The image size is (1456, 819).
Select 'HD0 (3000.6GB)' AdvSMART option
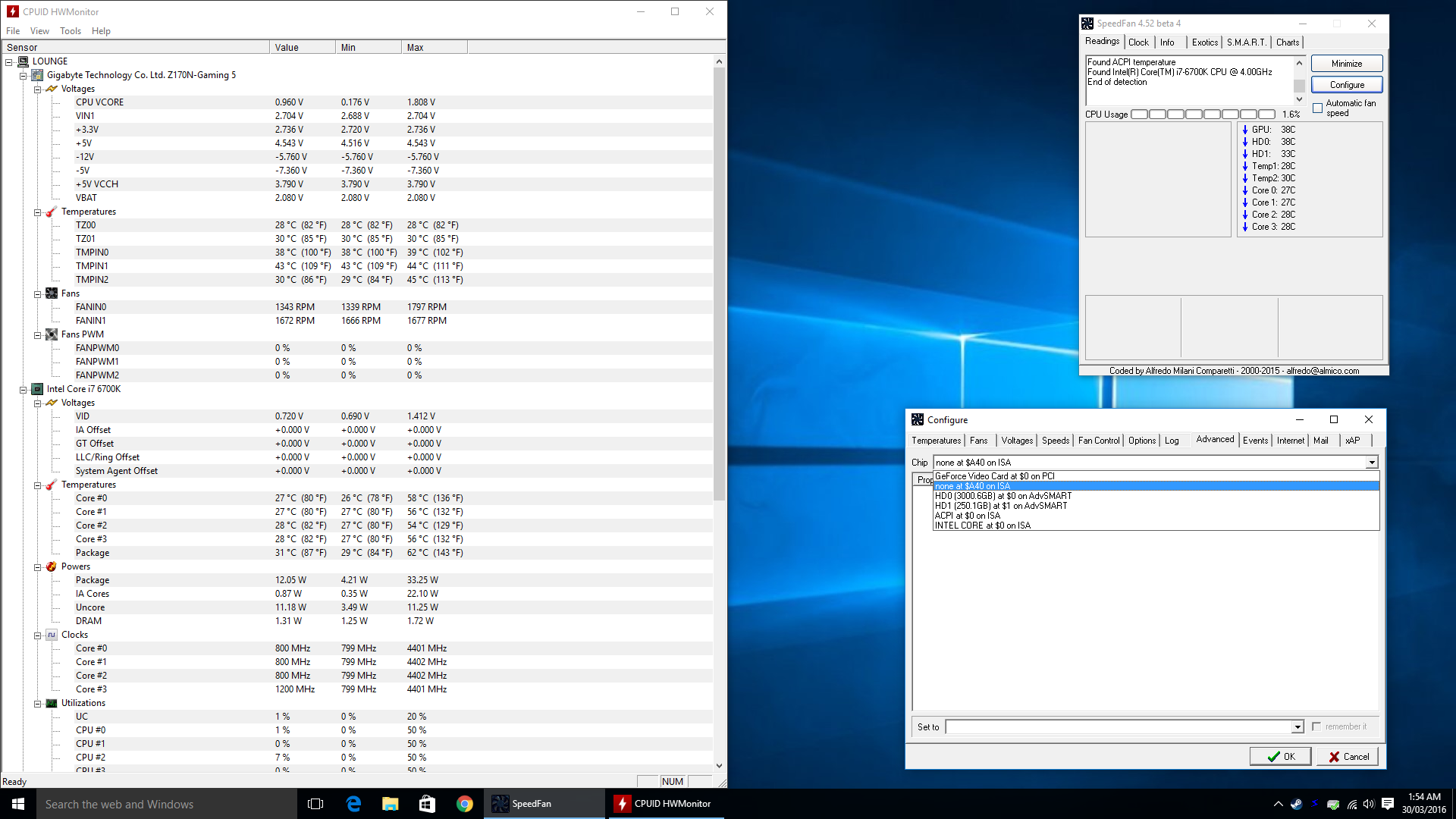pyautogui.click(x=1156, y=496)
